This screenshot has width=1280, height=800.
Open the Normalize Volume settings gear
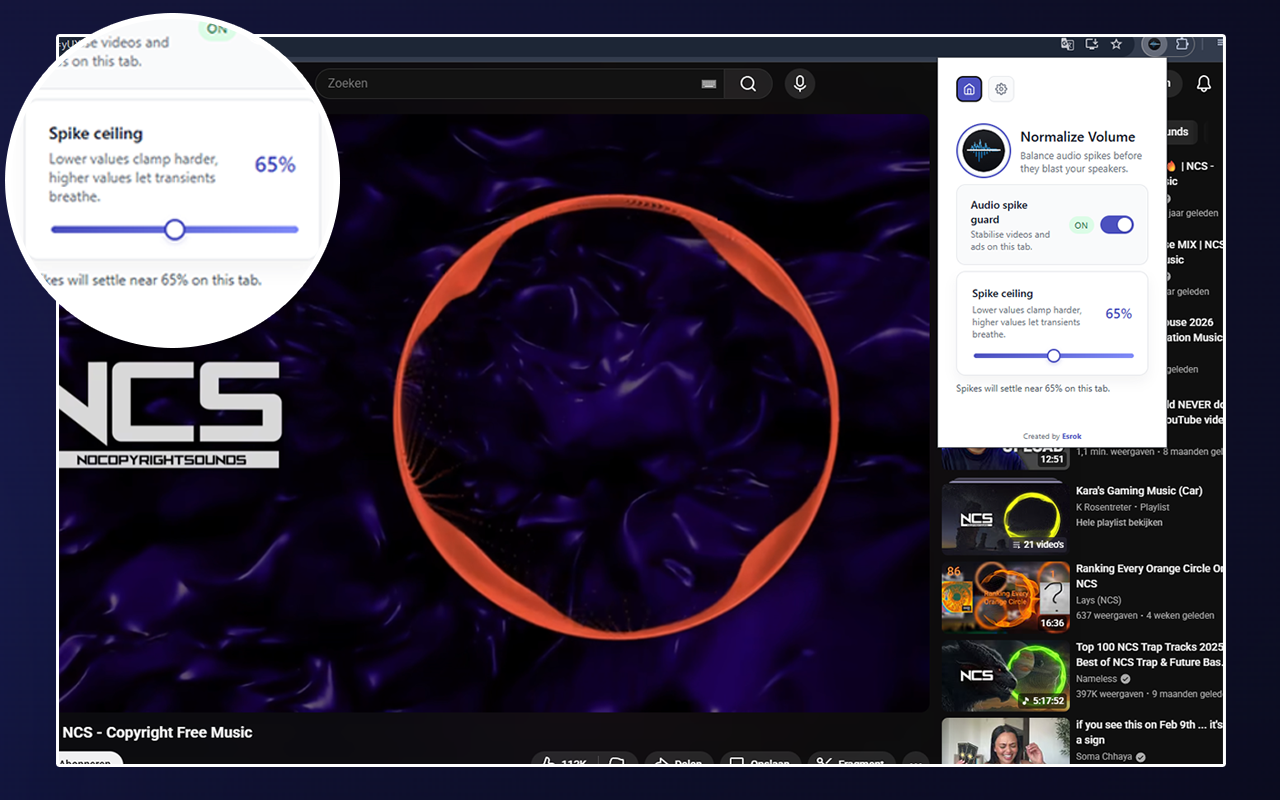tap(1000, 88)
